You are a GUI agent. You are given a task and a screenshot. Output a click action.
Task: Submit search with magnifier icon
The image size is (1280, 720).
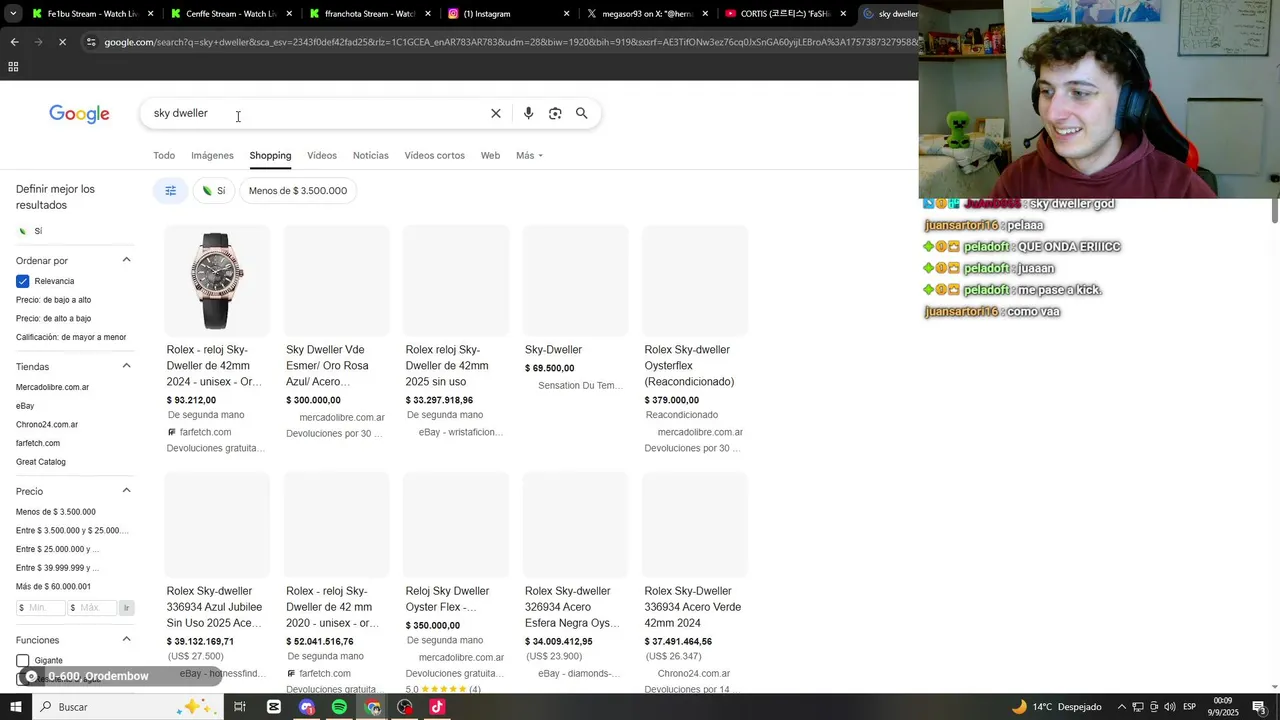[581, 113]
